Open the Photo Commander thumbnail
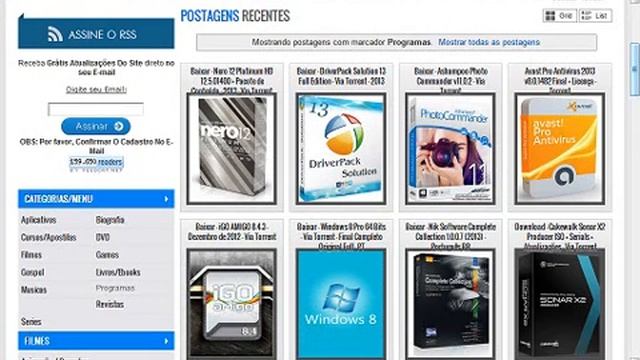This screenshot has width=640, height=360. pyautogui.click(x=451, y=149)
